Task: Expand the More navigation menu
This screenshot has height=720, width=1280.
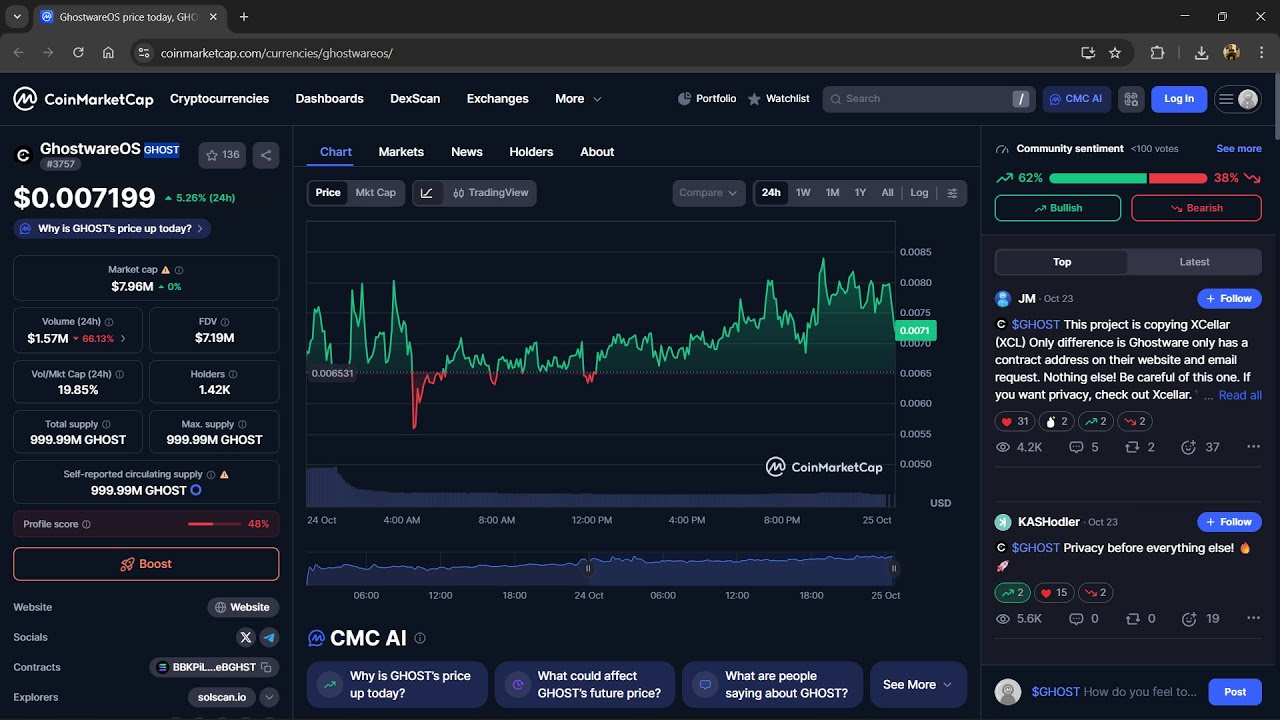Action: (578, 99)
